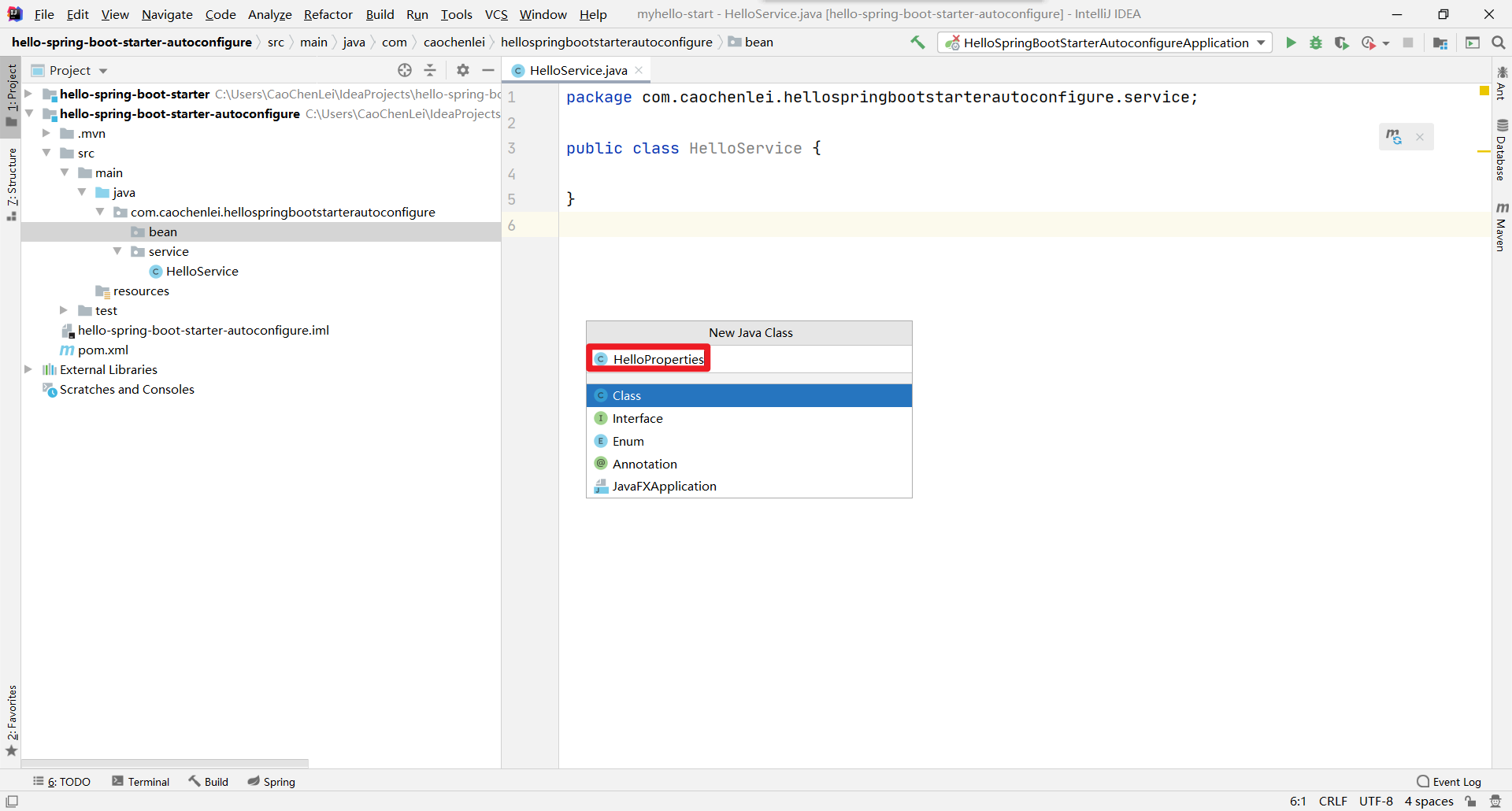
Task: Click the 4 spaces indent indicator
Action: point(1429,801)
